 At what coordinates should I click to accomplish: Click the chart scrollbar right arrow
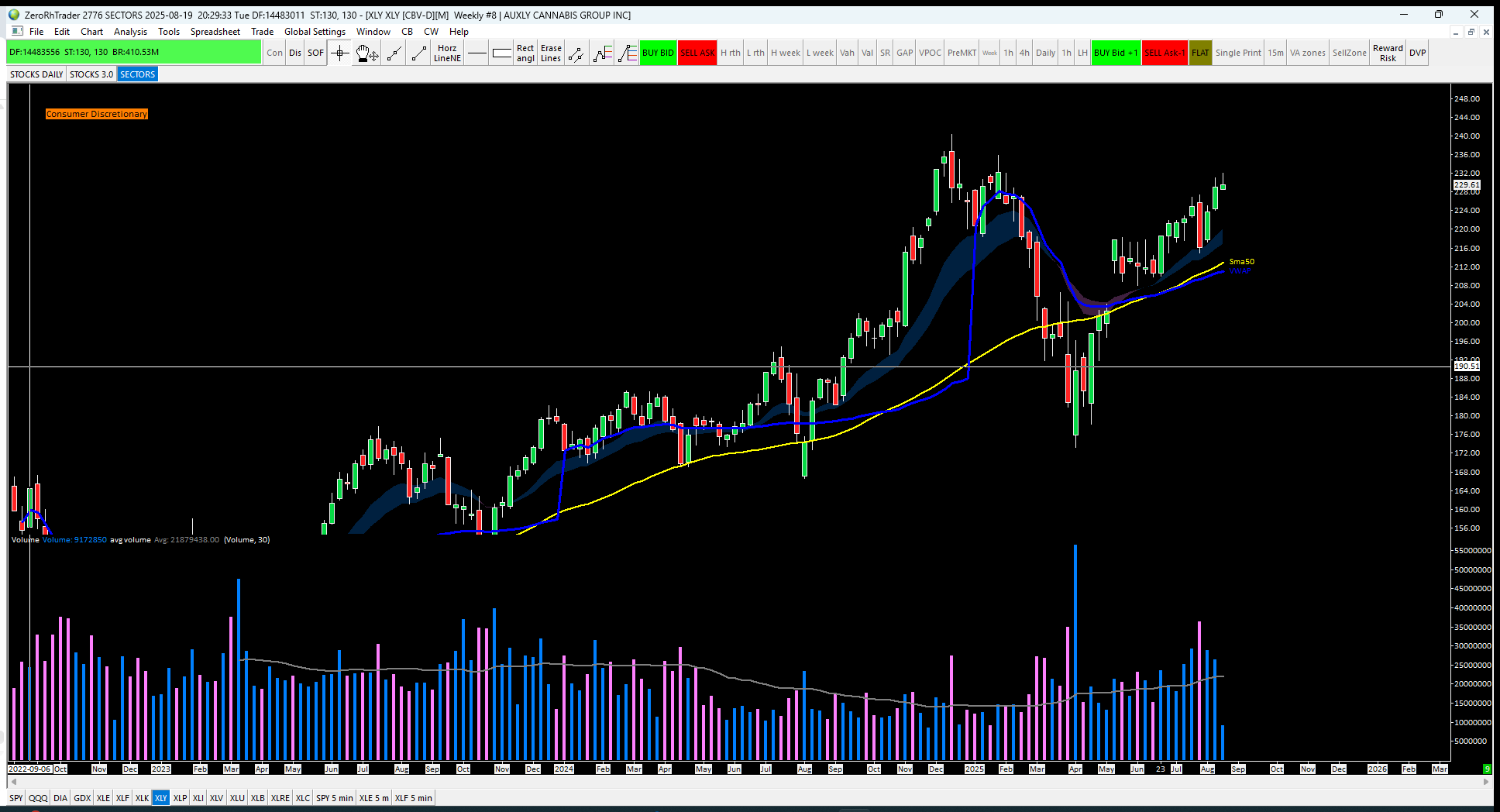coord(1486,782)
